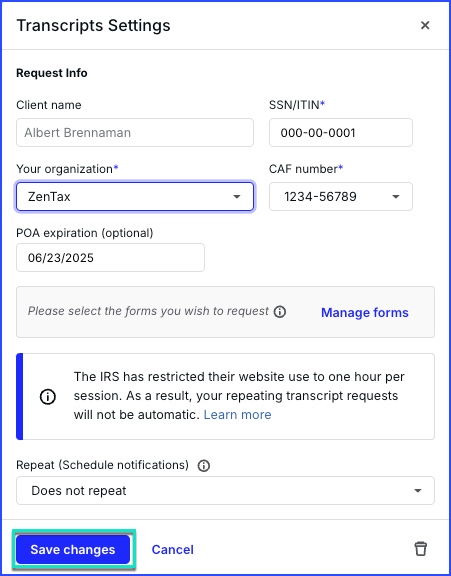Click the info icon beside the forms prompt
This screenshot has width=451, height=576.
point(280,312)
